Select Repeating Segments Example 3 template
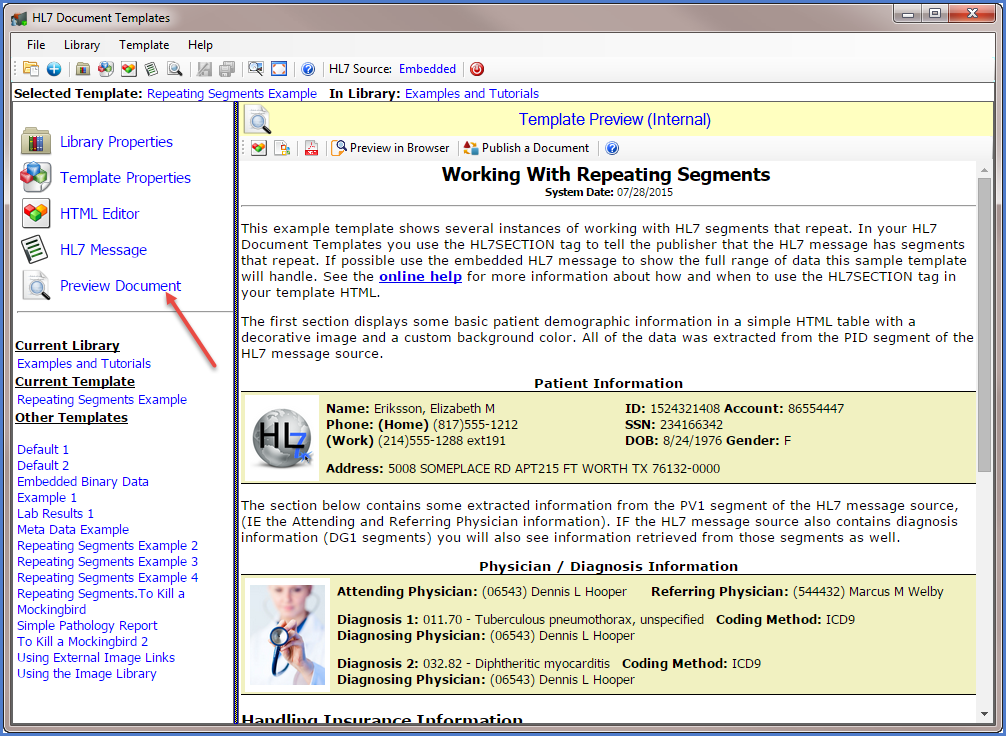The width and height of the screenshot is (1006, 736). coord(107,561)
